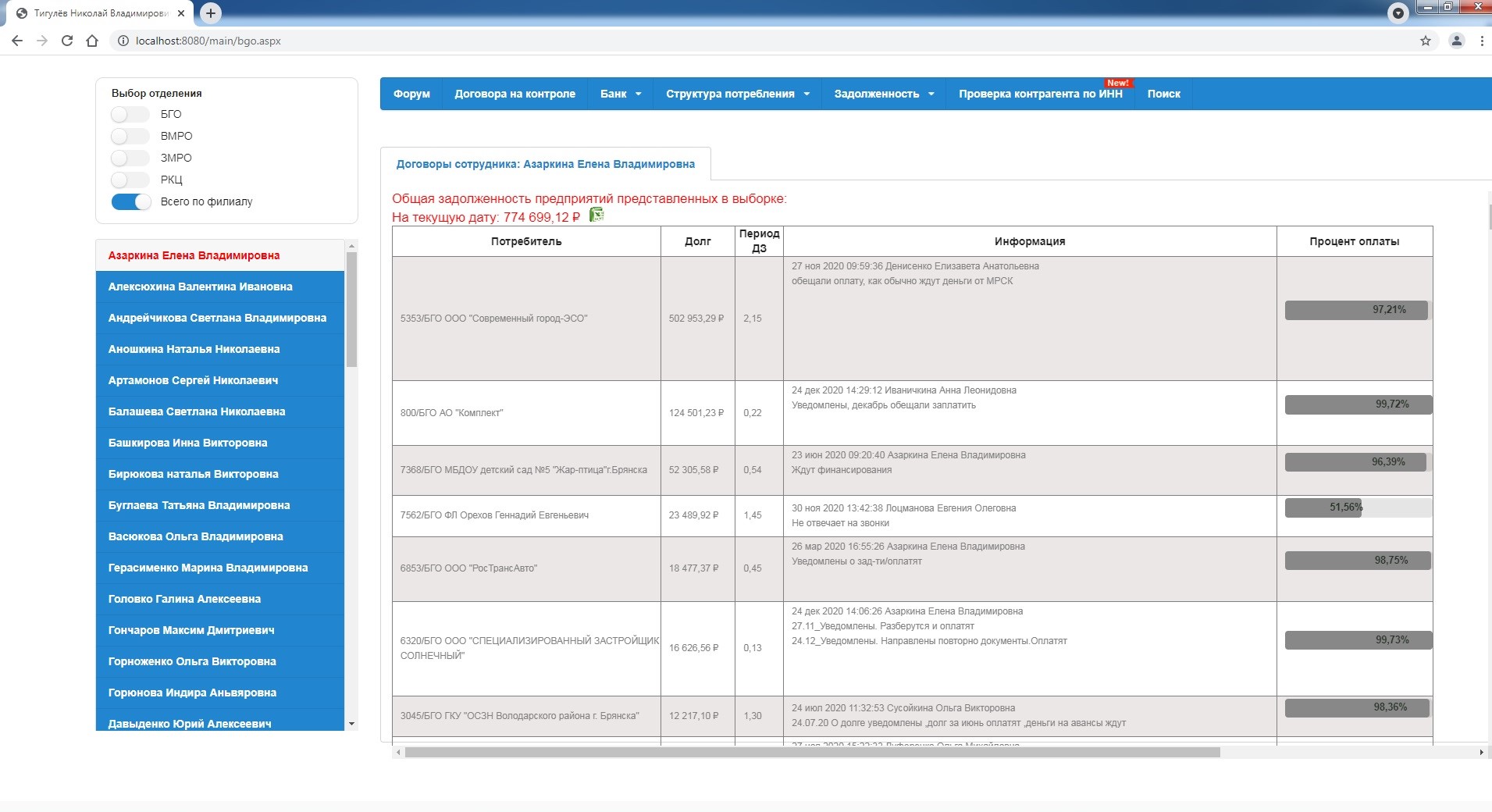Go to browser home page icon
This screenshot has height=812, width=1492.
pos(92,41)
